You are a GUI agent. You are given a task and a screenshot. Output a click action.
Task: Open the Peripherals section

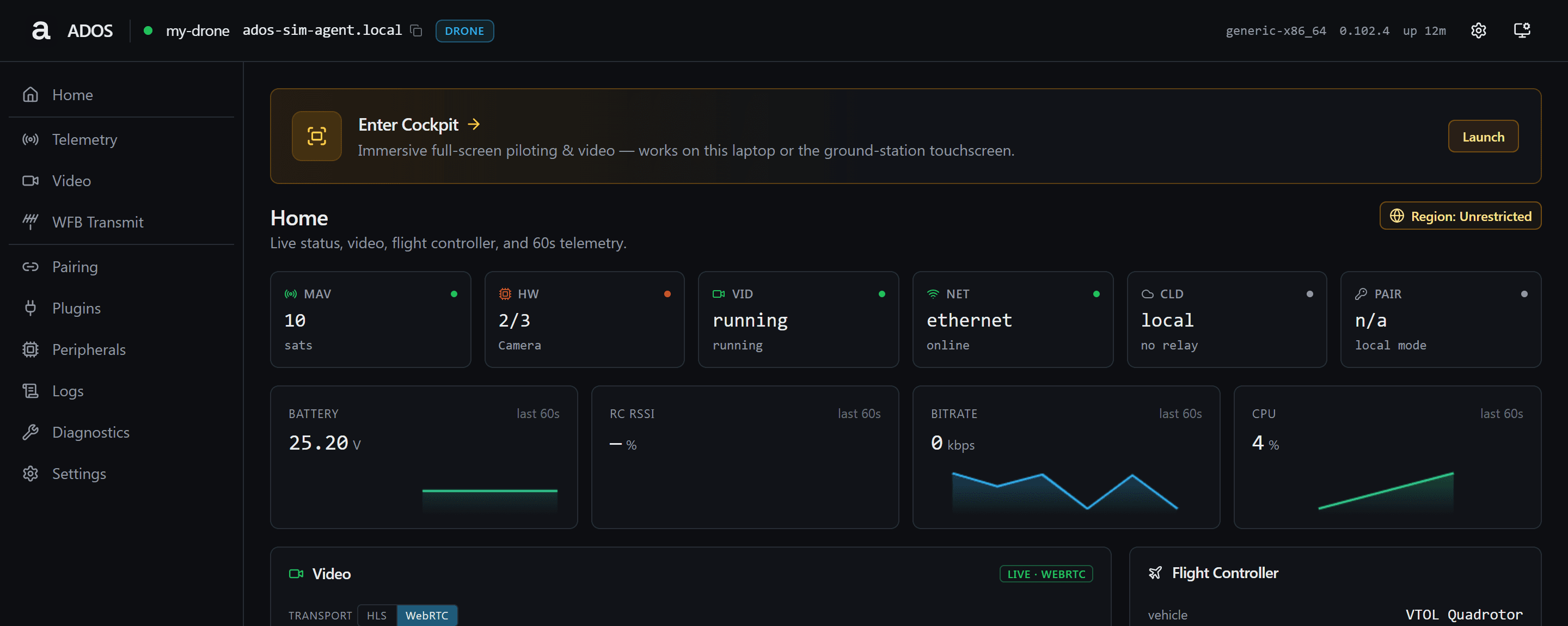(121, 350)
